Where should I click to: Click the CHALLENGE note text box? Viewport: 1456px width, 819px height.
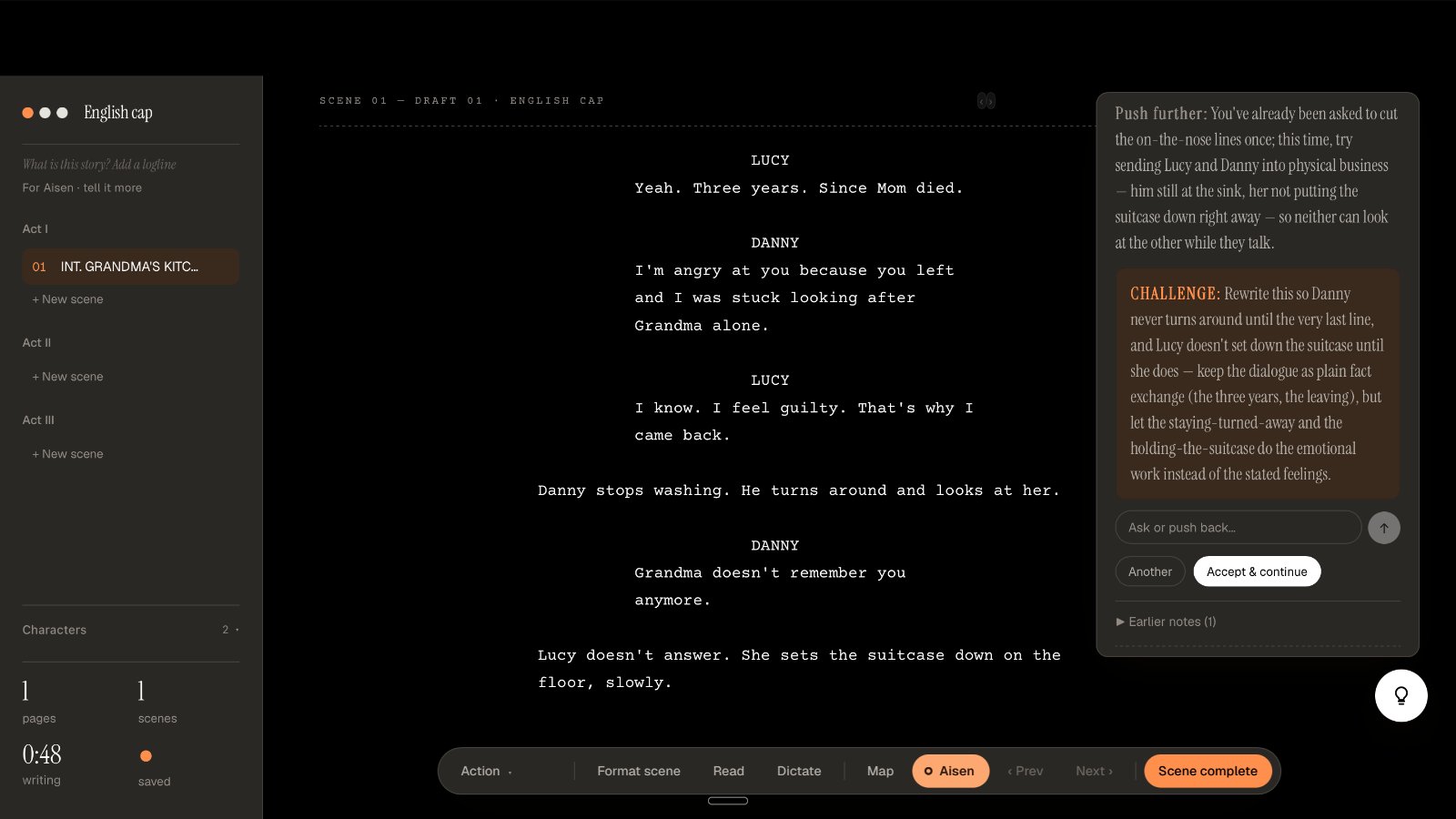click(x=1258, y=384)
